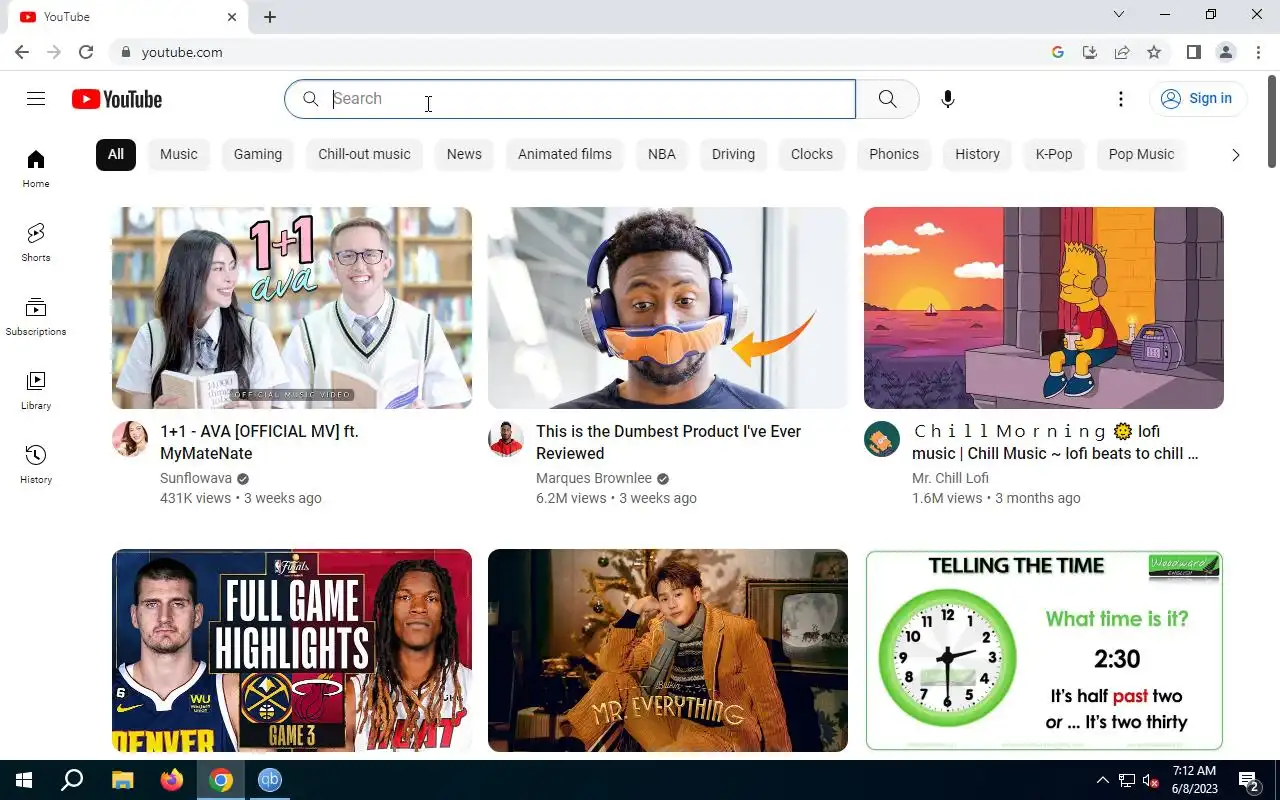The width and height of the screenshot is (1280, 800).
Task: Open a new browser tab
Action: coord(270,17)
